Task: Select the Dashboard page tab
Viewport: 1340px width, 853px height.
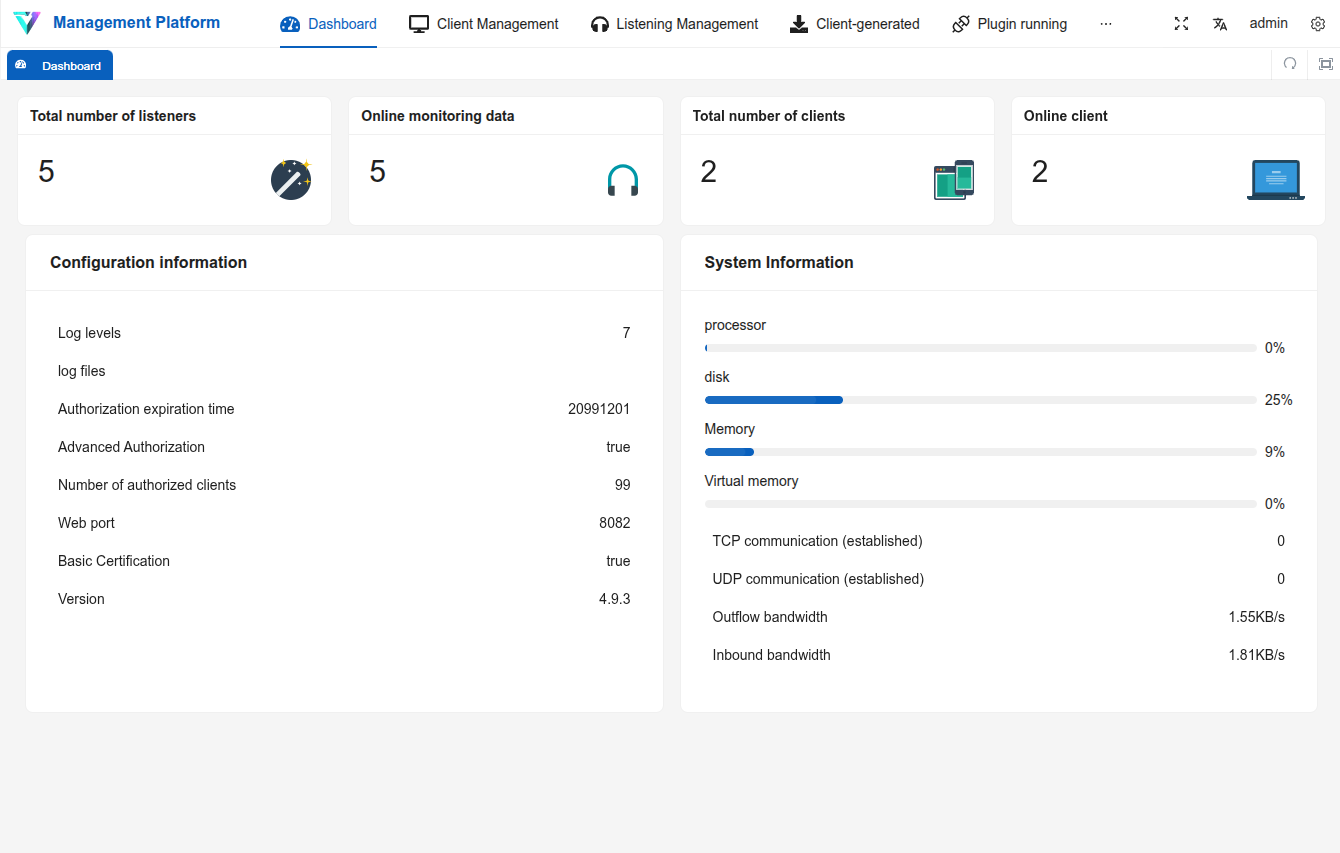Action: (60, 66)
